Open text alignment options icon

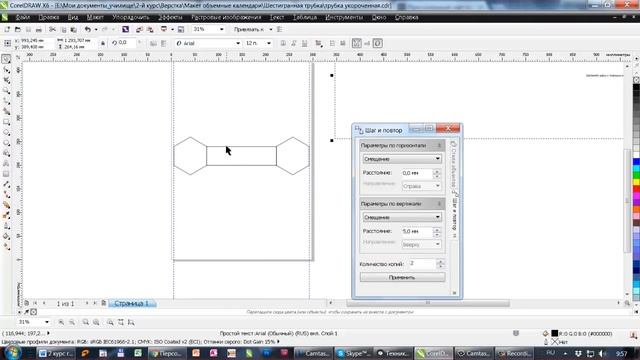[x=318, y=43]
